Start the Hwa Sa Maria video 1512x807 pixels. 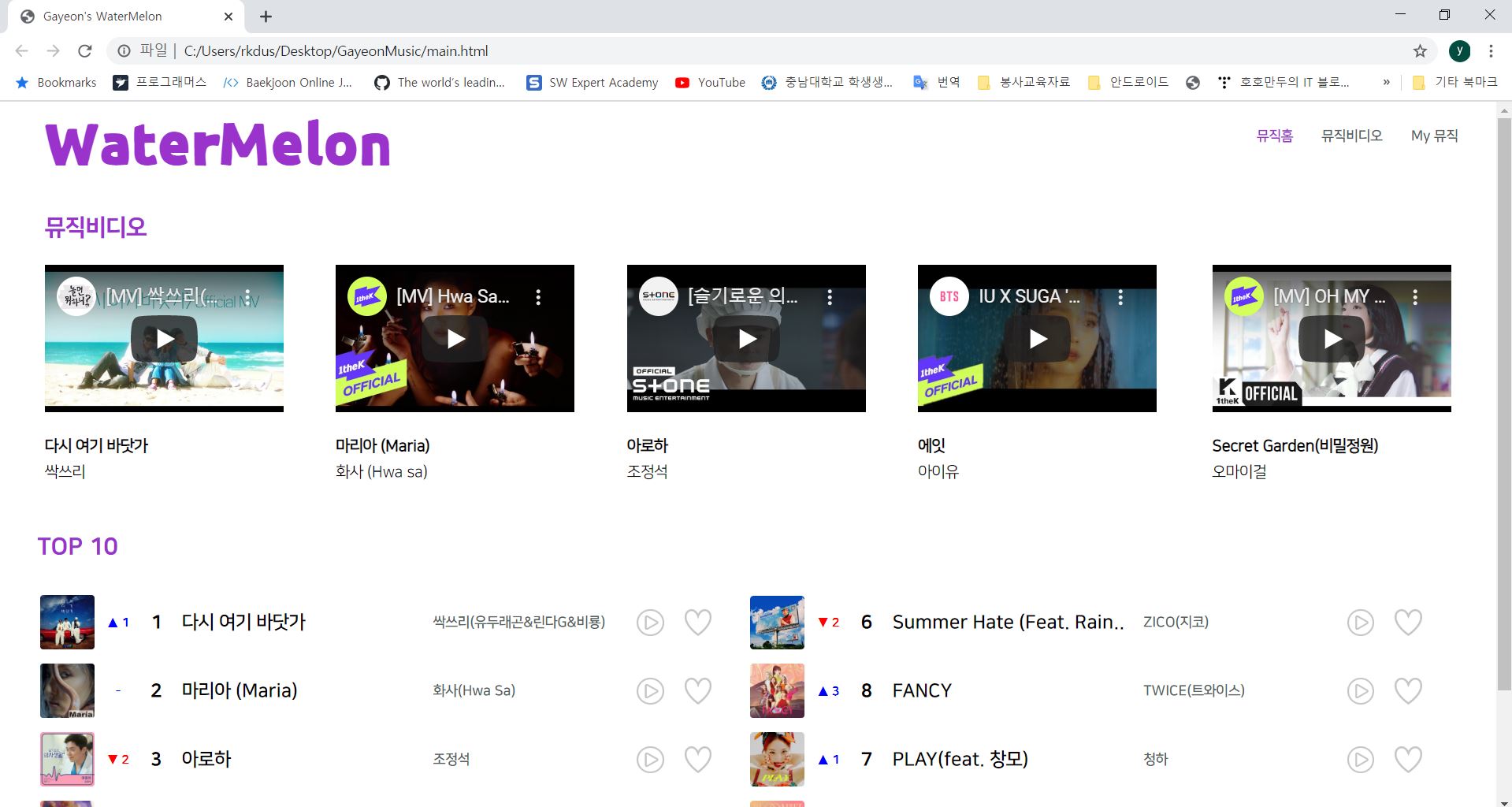(x=455, y=339)
